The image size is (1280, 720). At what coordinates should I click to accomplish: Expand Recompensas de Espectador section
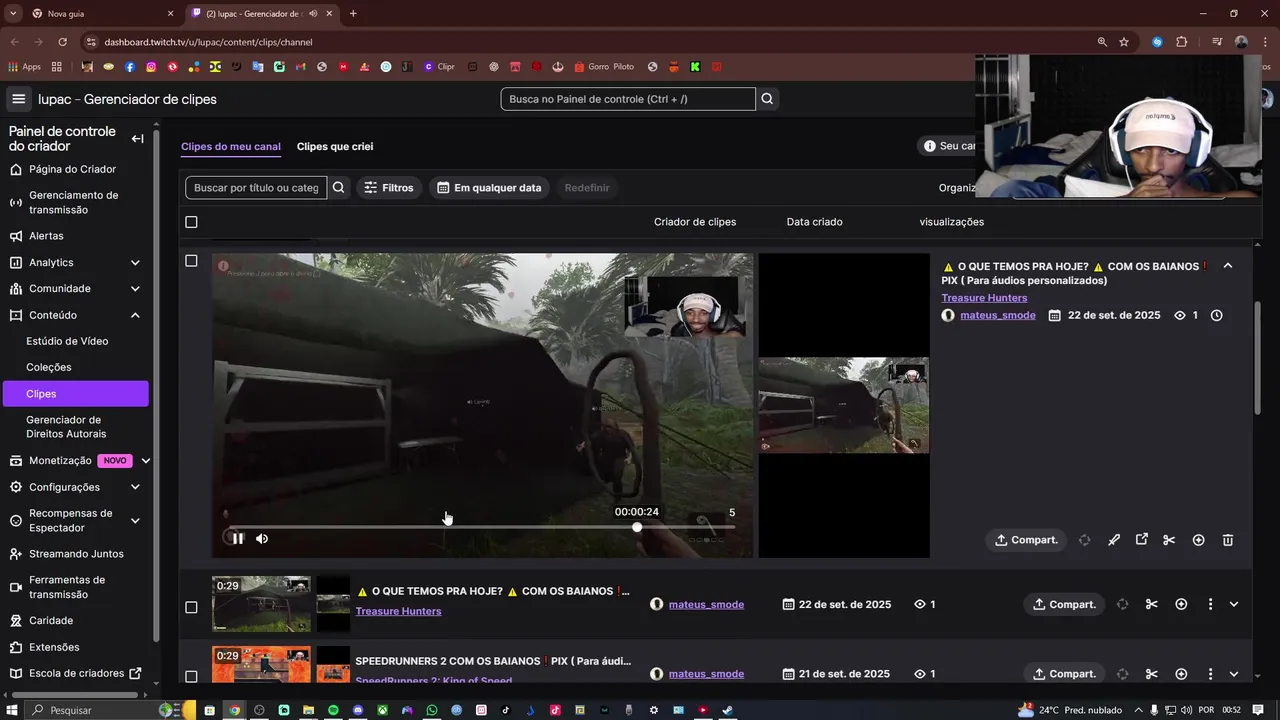[x=135, y=520]
